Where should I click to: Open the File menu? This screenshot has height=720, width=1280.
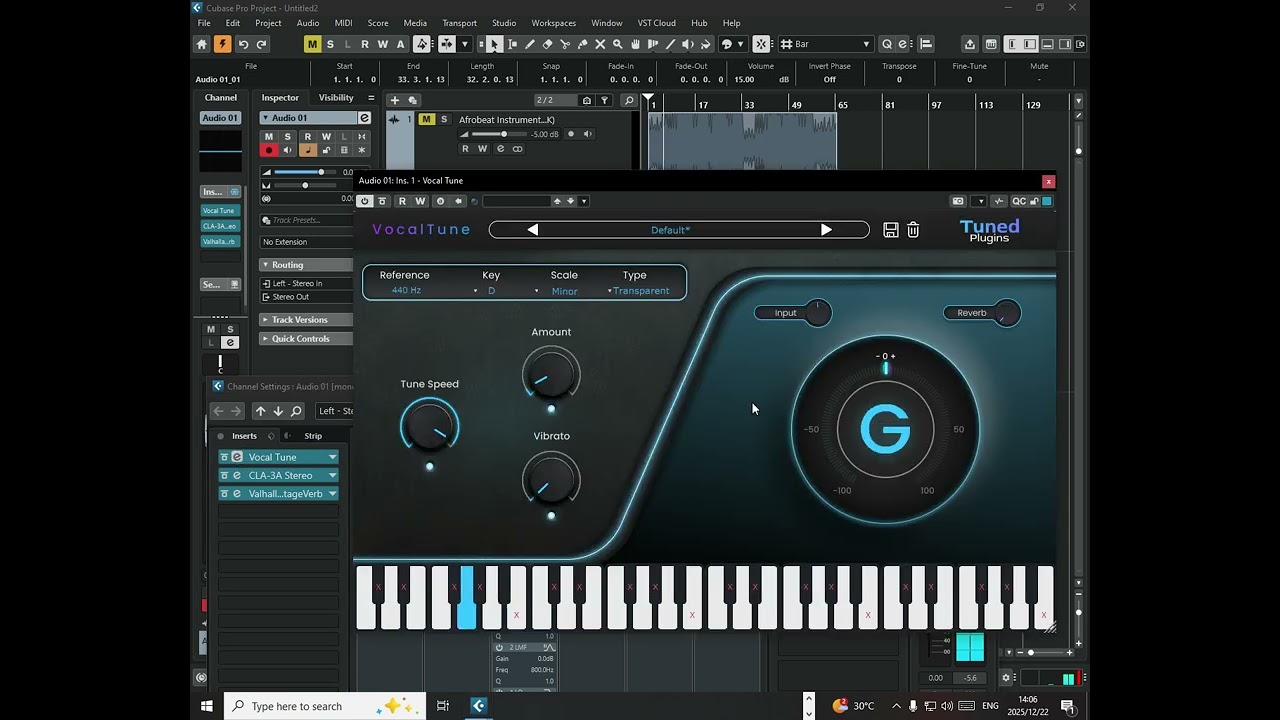coord(204,23)
